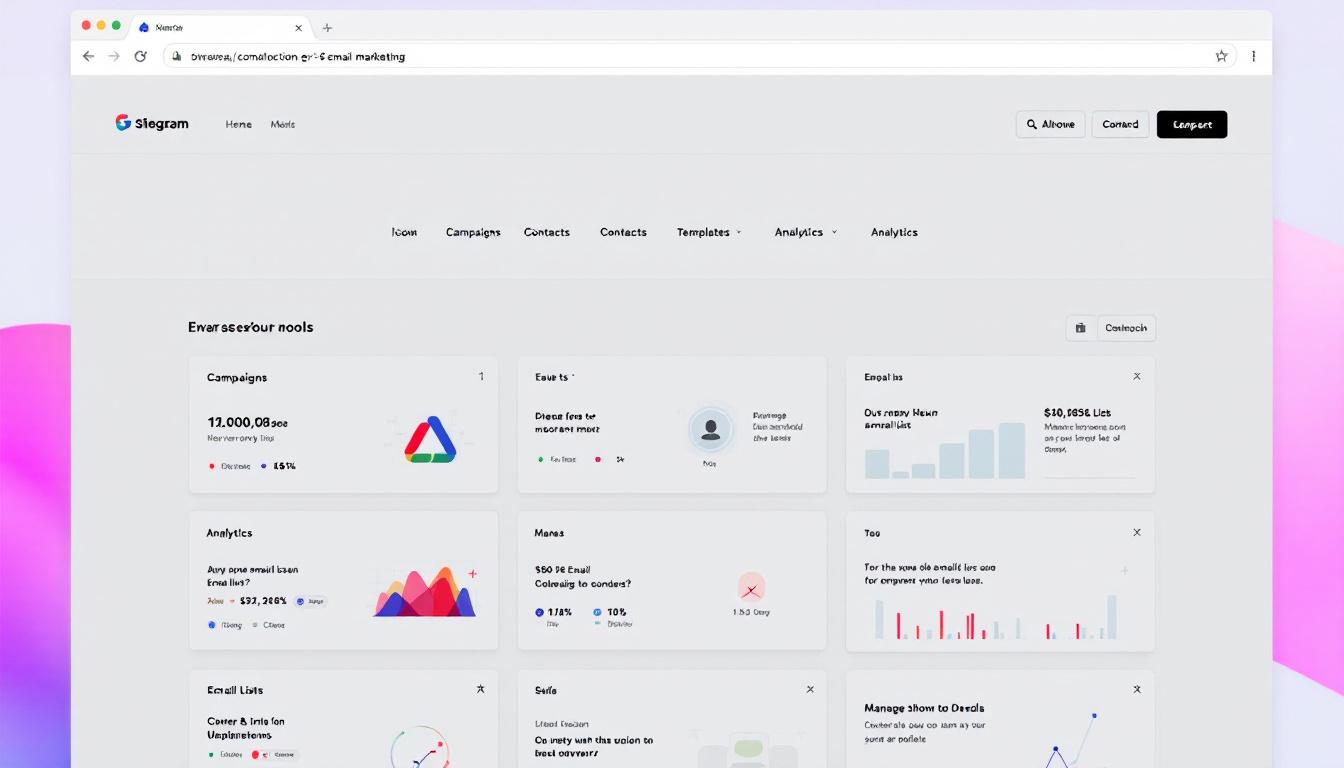This screenshot has height=768, width=1344.
Task: Select Home in the top navigation
Action: [238, 123]
